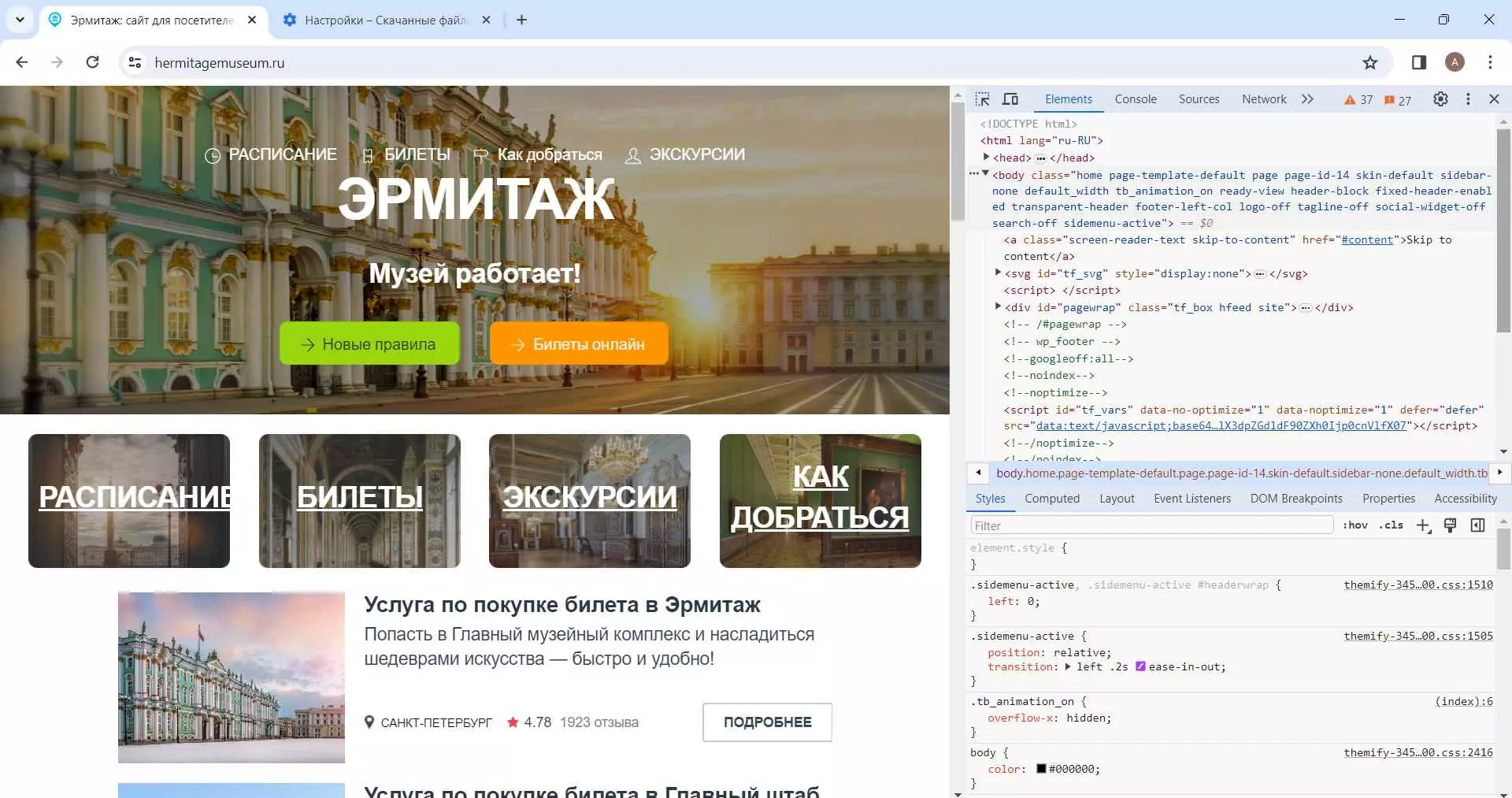Image resolution: width=1512 pixels, height=798 pixels.
Task: Expand the head element node
Action: tap(986, 158)
